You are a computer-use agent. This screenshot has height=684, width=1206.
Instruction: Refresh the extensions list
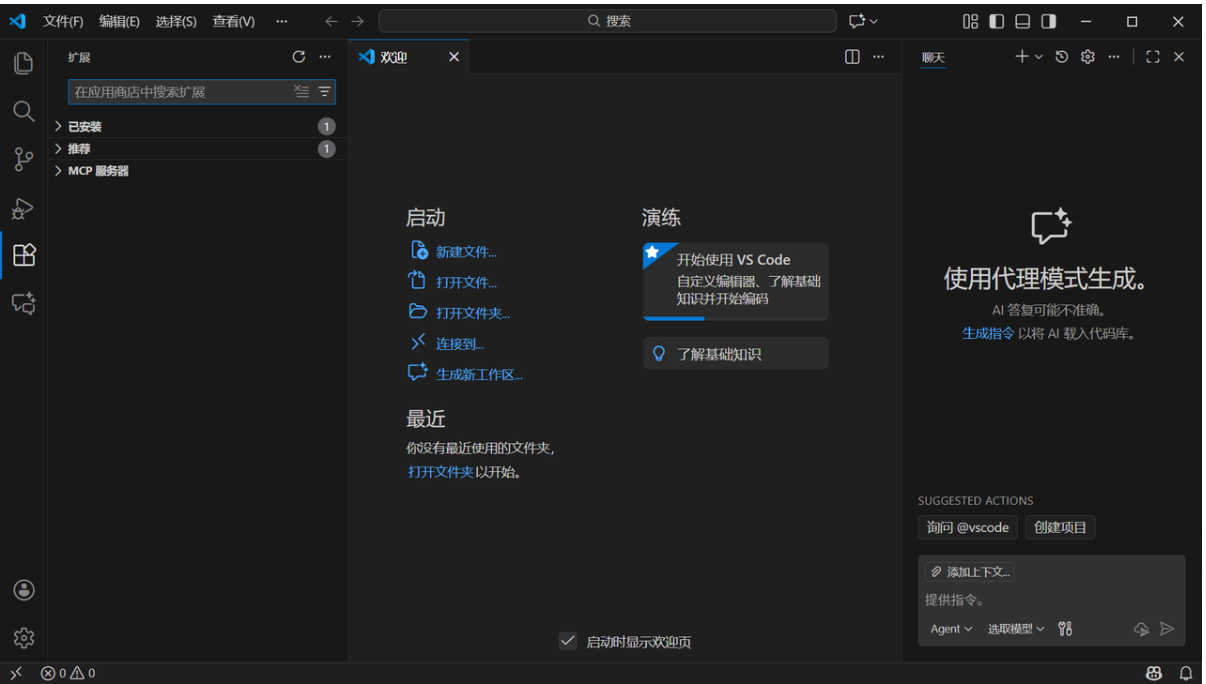pos(299,57)
